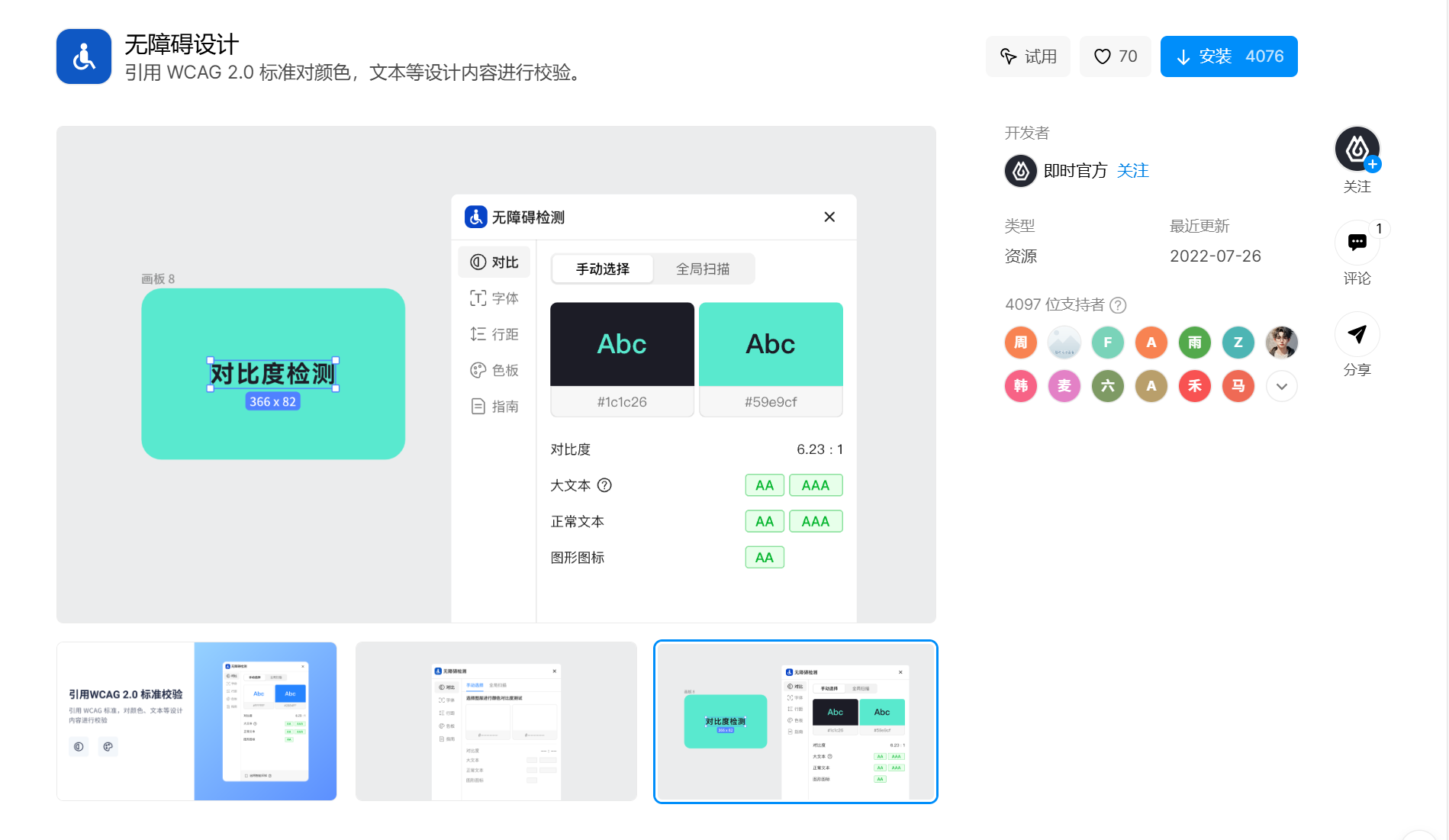
Task: Select the 对比度检测 text layer
Action: tap(272, 374)
